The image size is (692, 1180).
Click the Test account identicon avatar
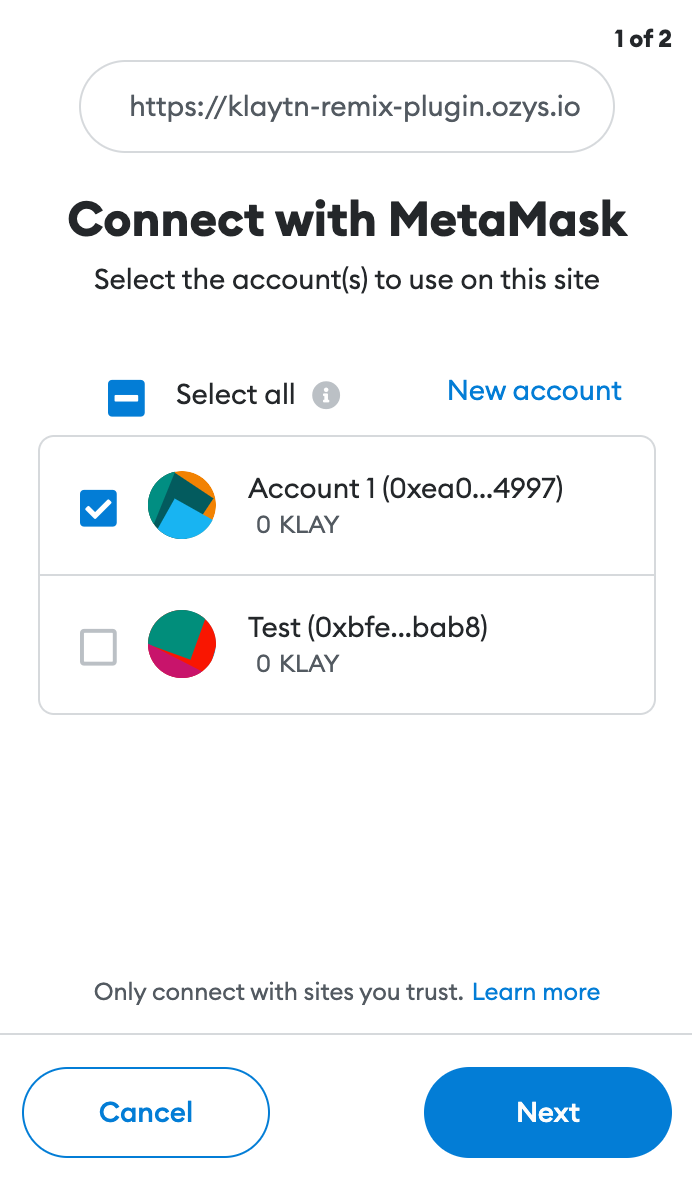tap(182, 644)
